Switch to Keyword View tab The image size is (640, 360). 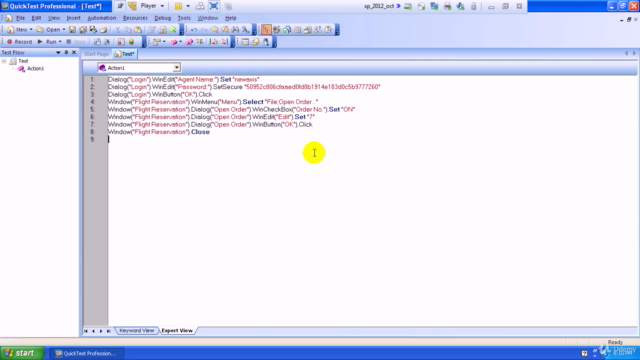pyautogui.click(x=136, y=331)
